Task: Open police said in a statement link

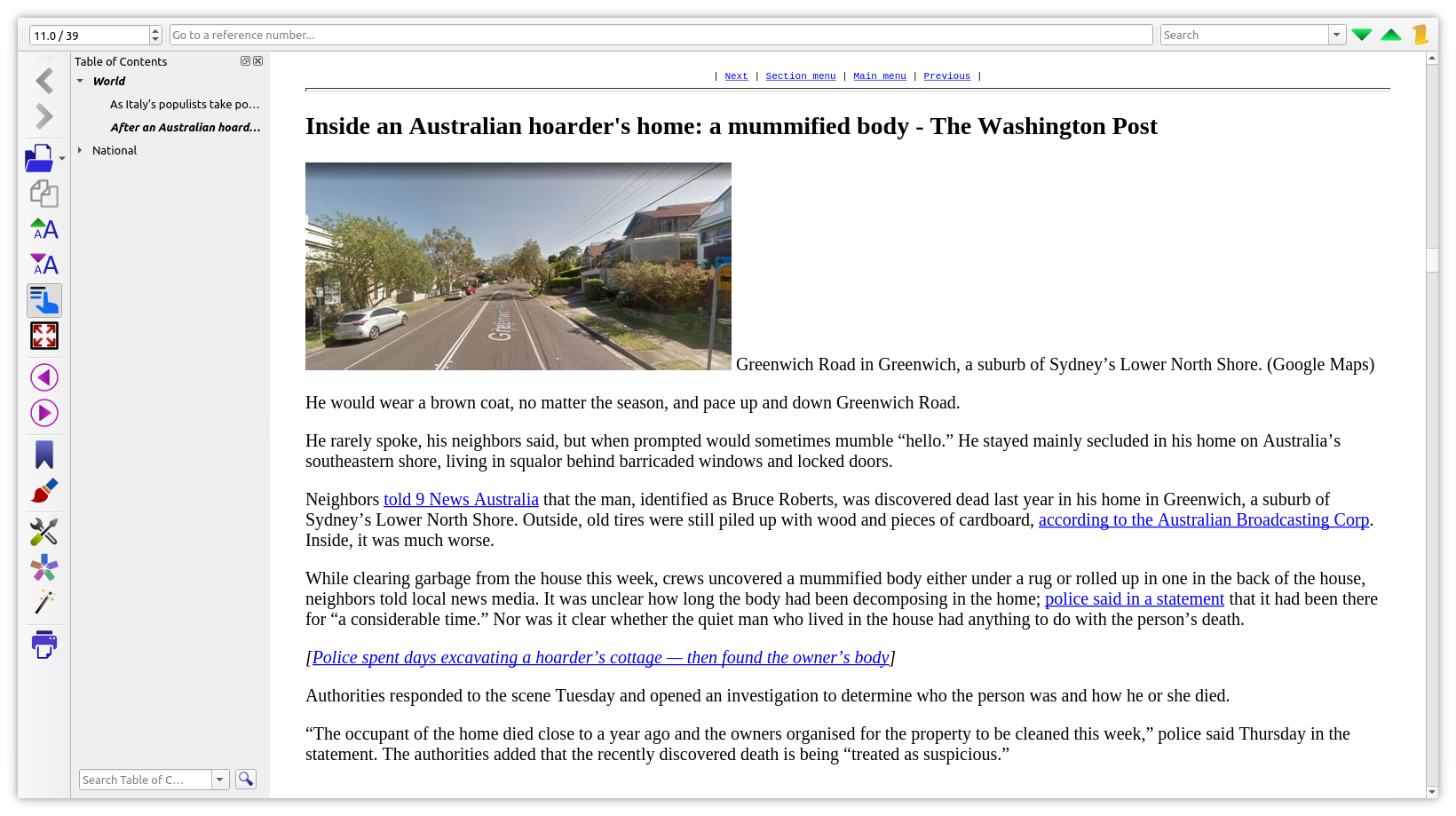Action: coord(1135,598)
